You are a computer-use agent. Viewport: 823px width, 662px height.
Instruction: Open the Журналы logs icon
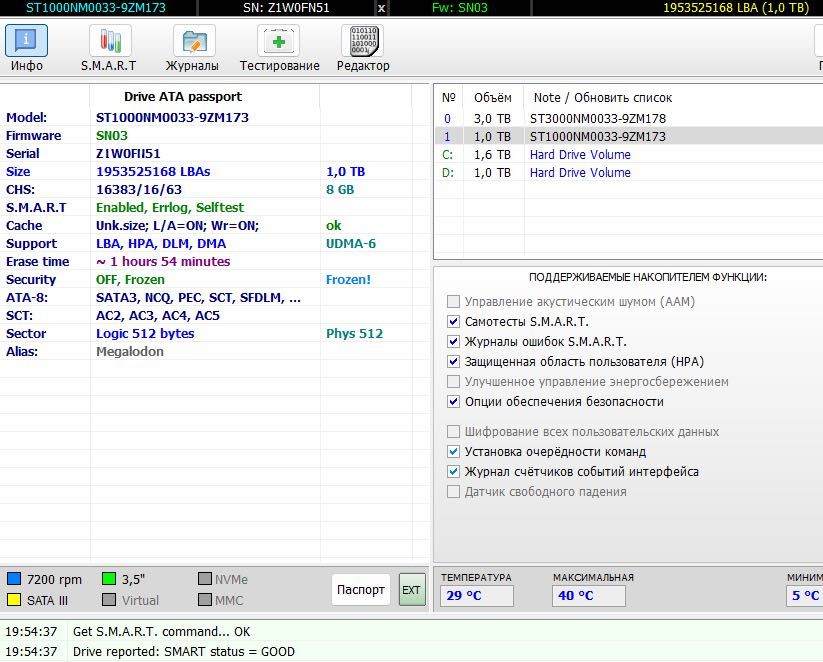(194, 40)
